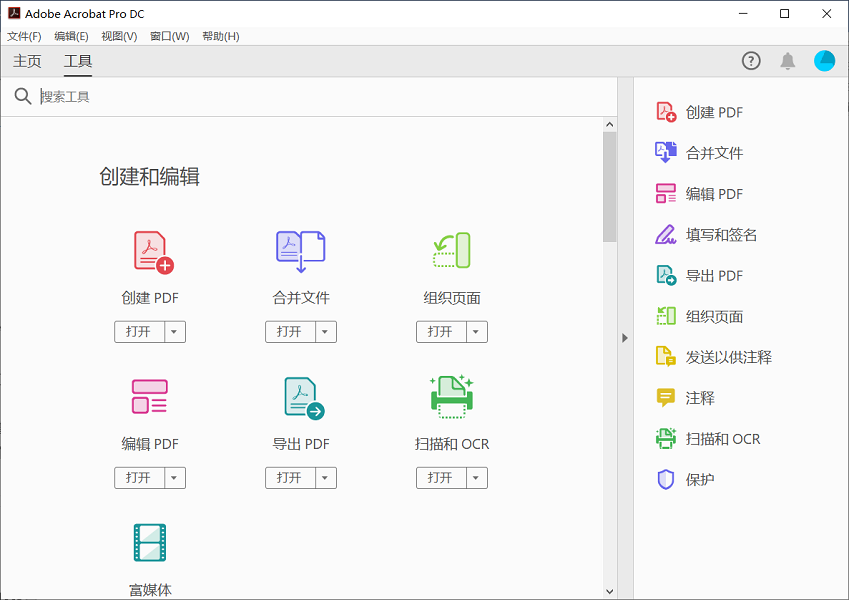
Task: Select 扫描和 OCR icon in right sidebar
Action: click(x=666, y=438)
